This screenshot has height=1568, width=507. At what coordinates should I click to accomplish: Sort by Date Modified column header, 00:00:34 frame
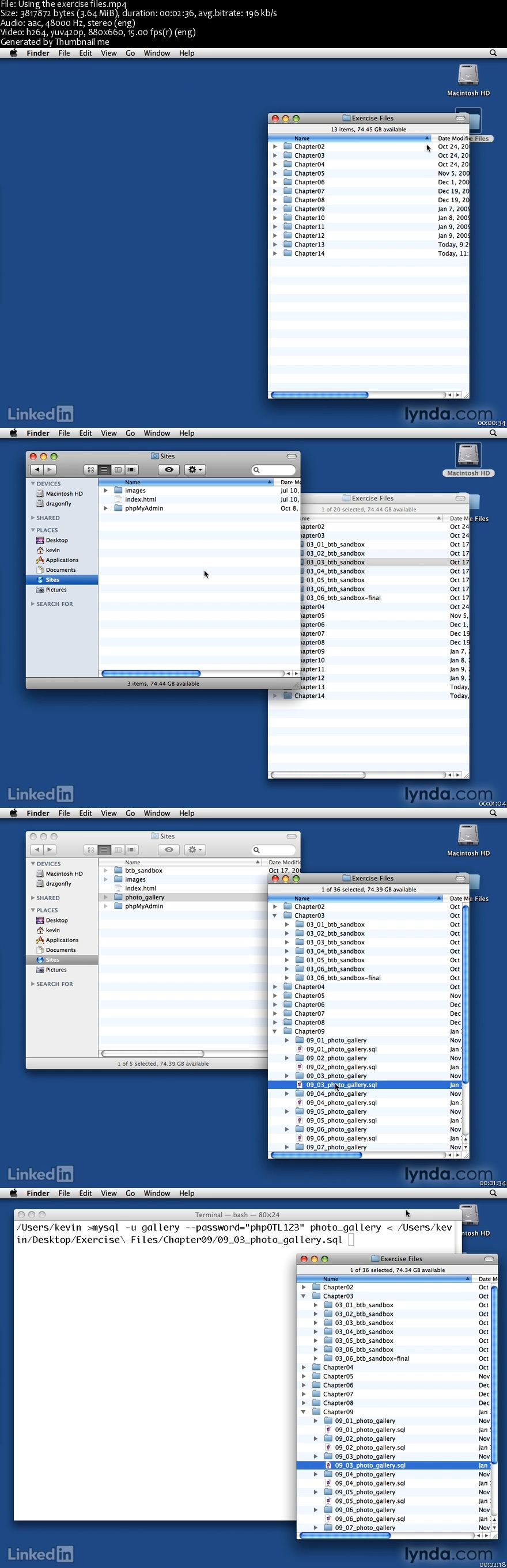click(451, 138)
